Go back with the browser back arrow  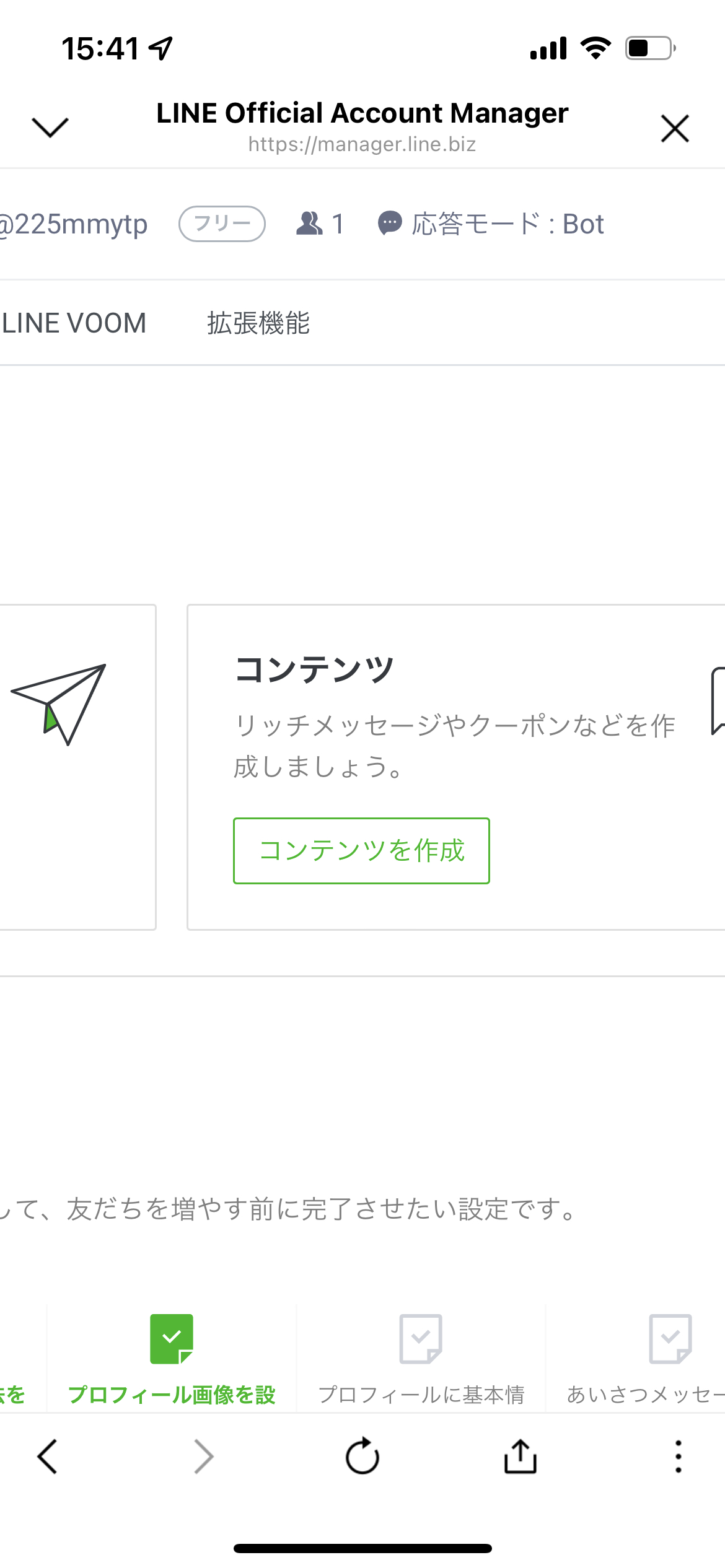tap(47, 1457)
